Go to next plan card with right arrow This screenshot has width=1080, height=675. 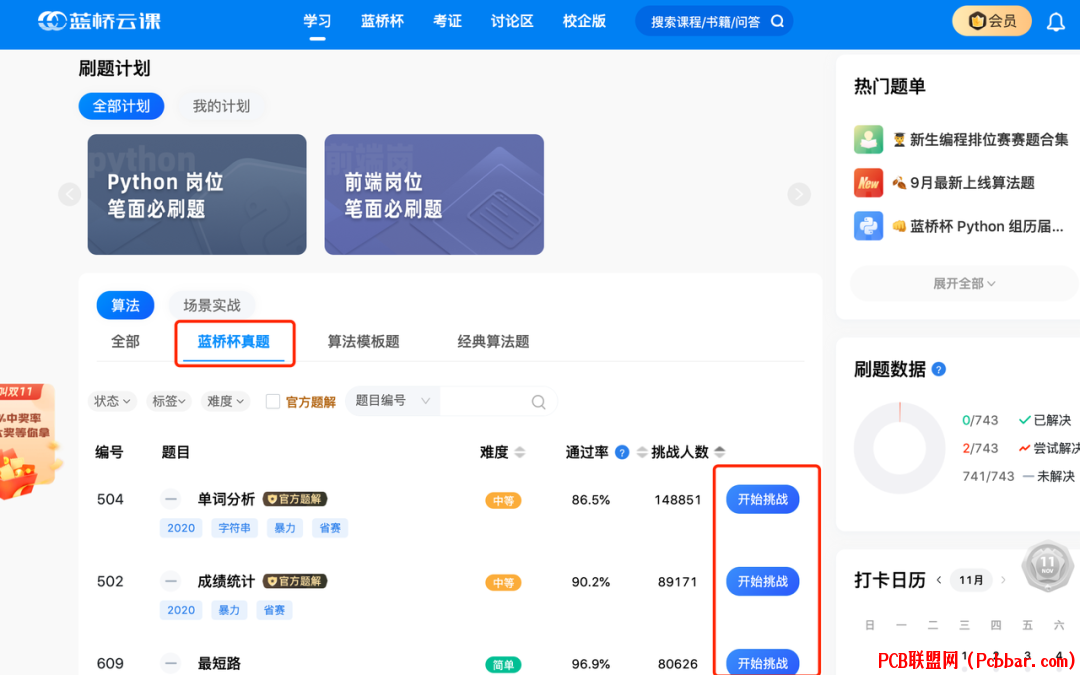[x=799, y=194]
